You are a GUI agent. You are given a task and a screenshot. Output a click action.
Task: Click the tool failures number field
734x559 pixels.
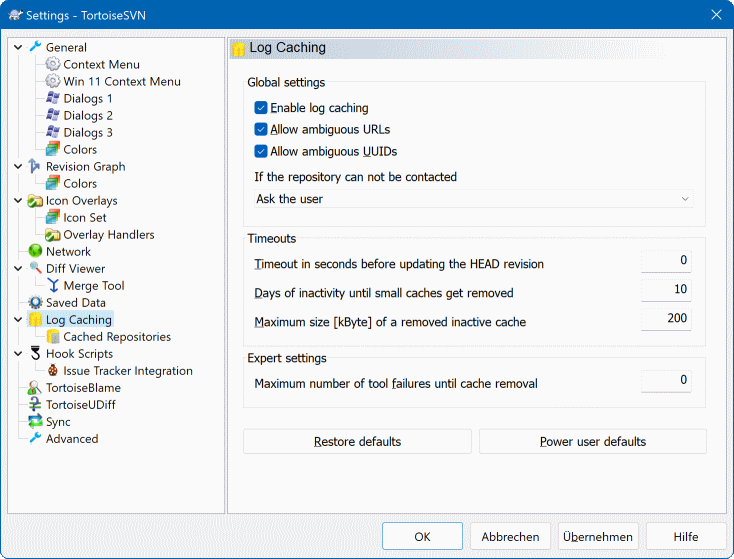tap(666, 380)
